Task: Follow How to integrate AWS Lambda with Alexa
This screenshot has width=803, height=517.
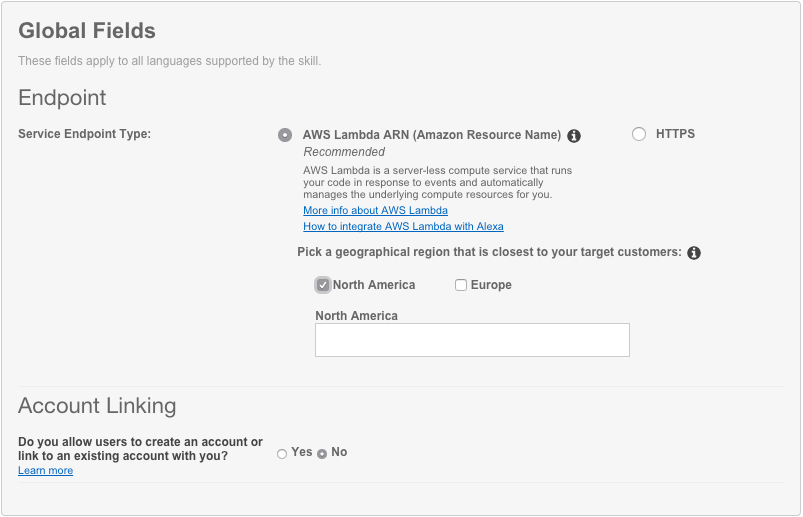Action: [403, 227]
